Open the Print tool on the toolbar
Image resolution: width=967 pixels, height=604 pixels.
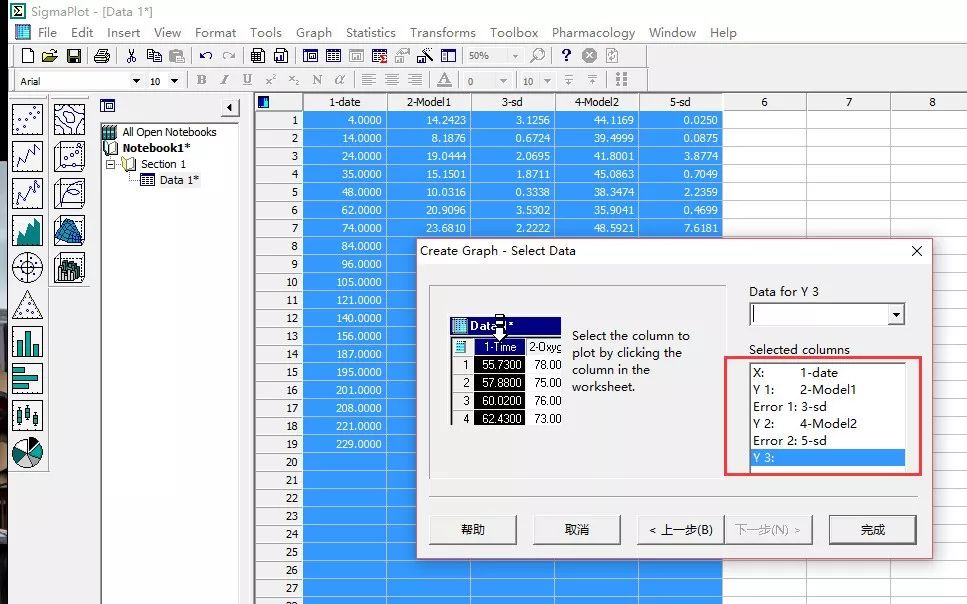[100, 57]
